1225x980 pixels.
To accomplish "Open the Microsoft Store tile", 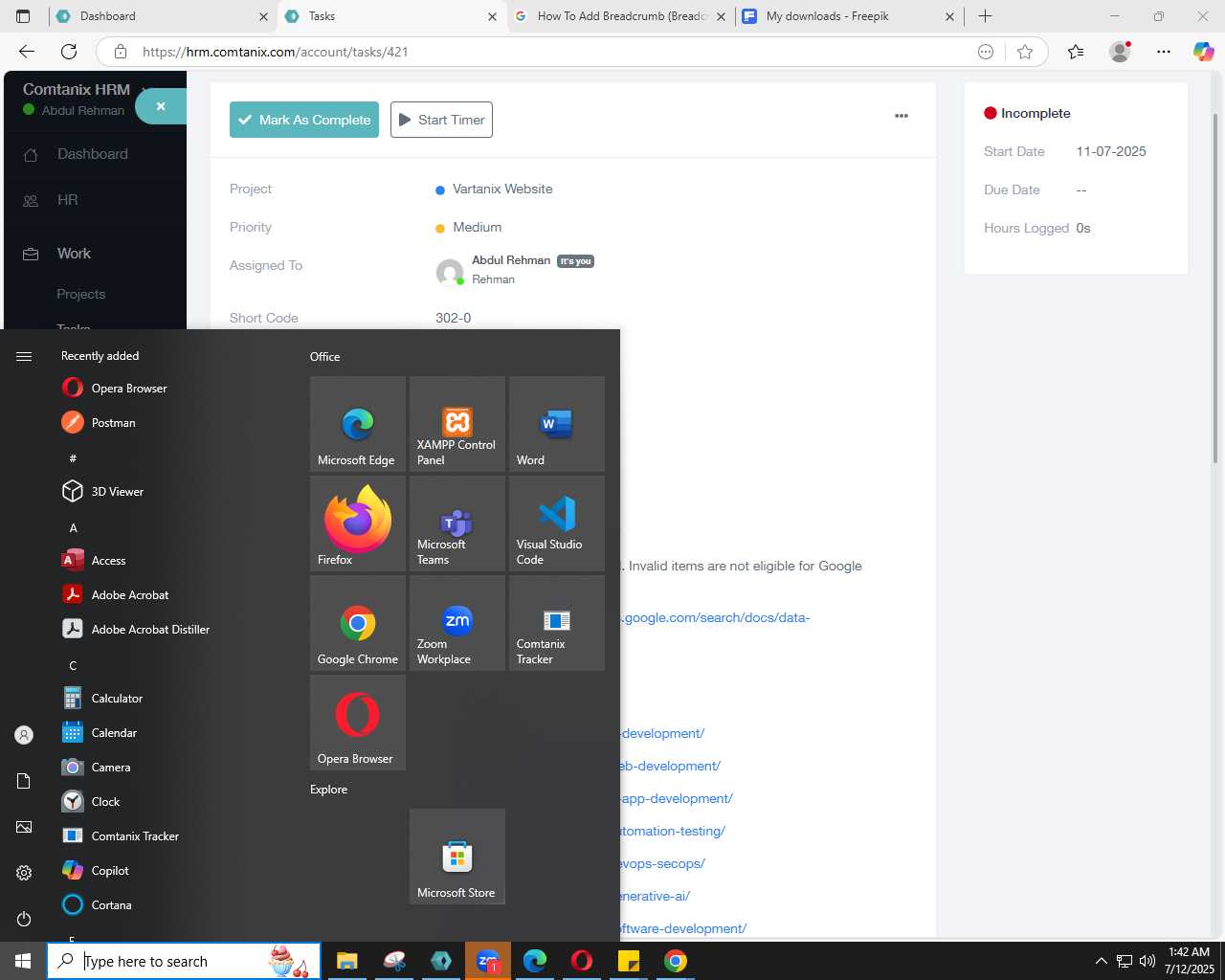I will (x=457, y=857).
